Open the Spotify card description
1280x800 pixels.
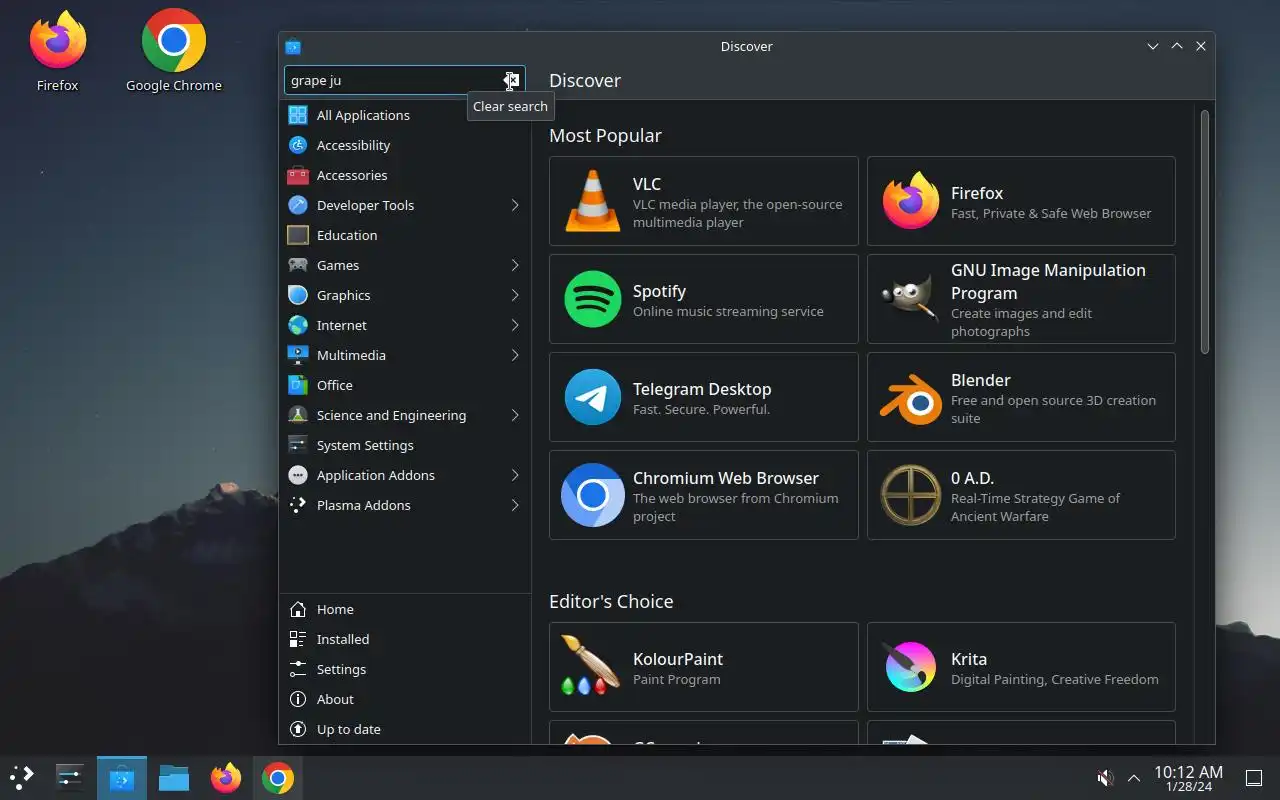(728, 311)
